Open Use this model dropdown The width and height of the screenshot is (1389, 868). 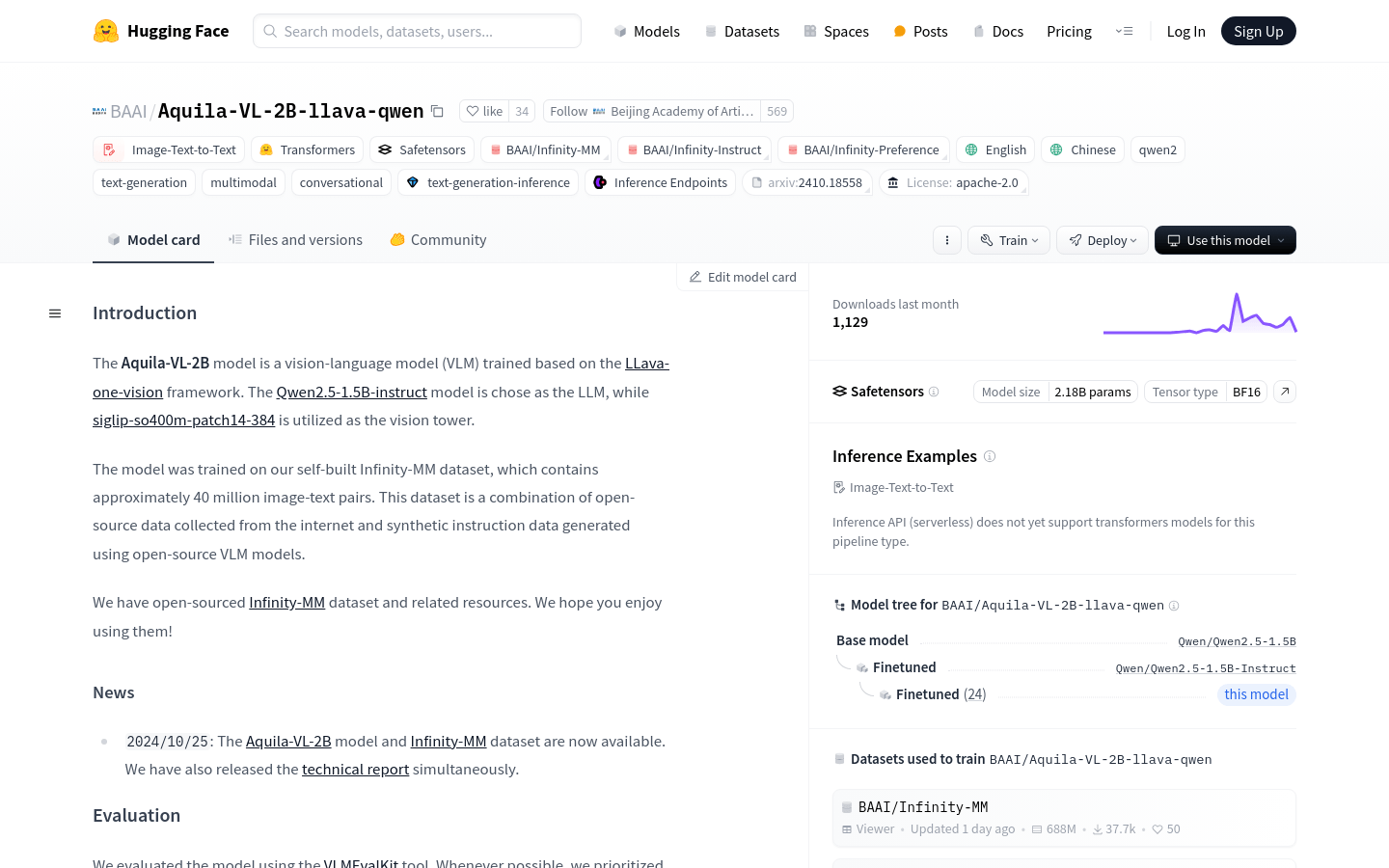[x=1225, y=240]
